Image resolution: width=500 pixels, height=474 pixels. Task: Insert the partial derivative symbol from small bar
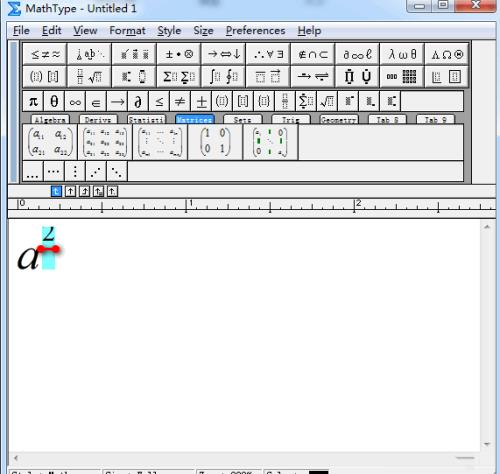point(138,101)
